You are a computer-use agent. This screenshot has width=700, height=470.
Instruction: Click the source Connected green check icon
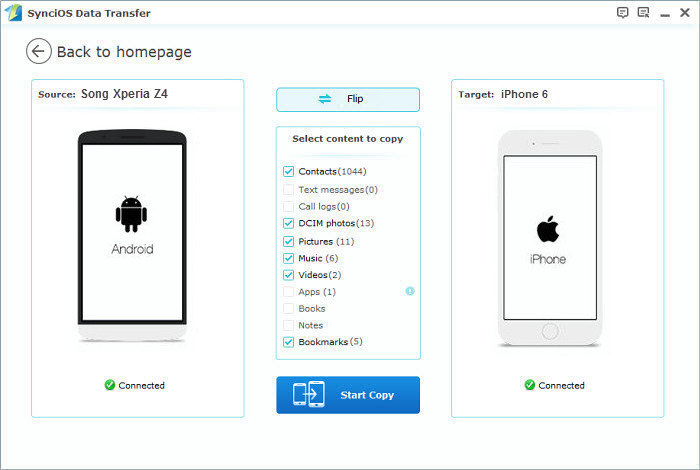point(110,385)
